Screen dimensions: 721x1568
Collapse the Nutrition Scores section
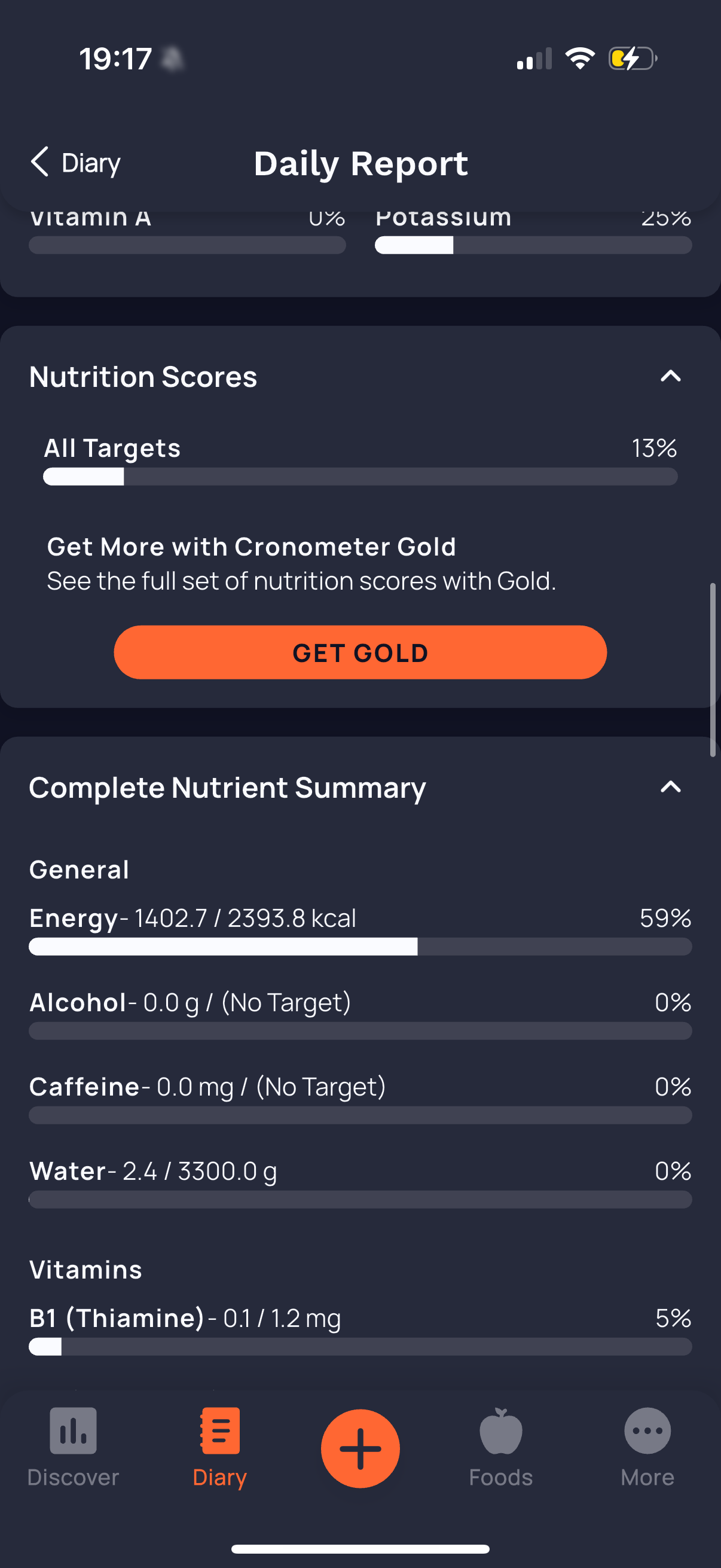[x=671, y=376]
